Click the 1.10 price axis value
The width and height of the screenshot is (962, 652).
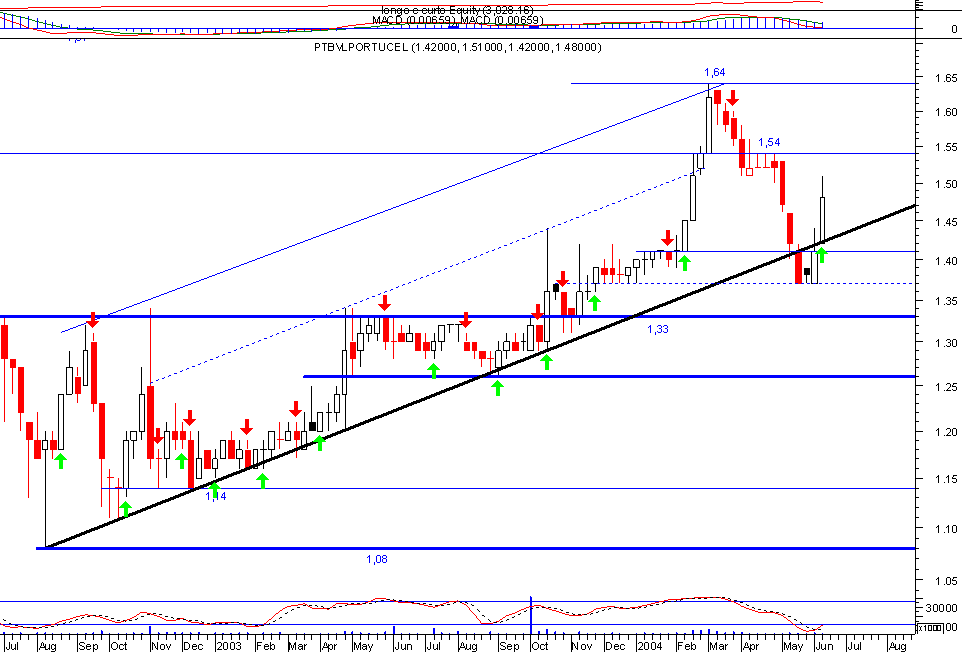click(x=946, y=529)
